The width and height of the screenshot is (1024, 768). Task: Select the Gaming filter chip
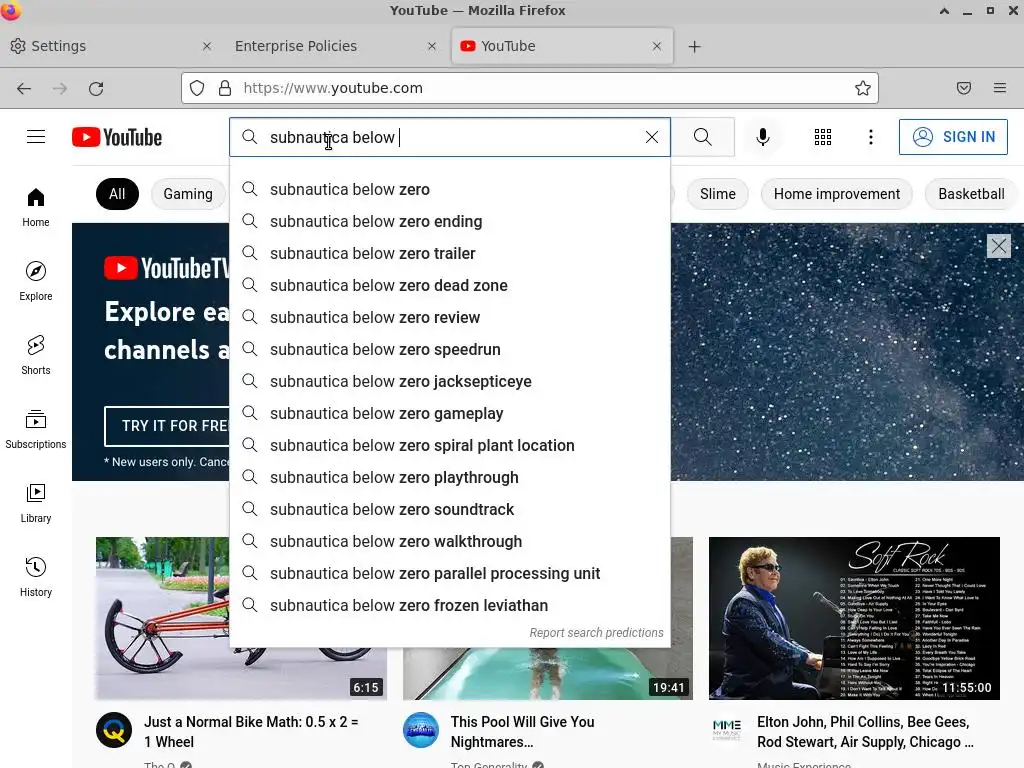pyautogui.click(x=188, y=194)
